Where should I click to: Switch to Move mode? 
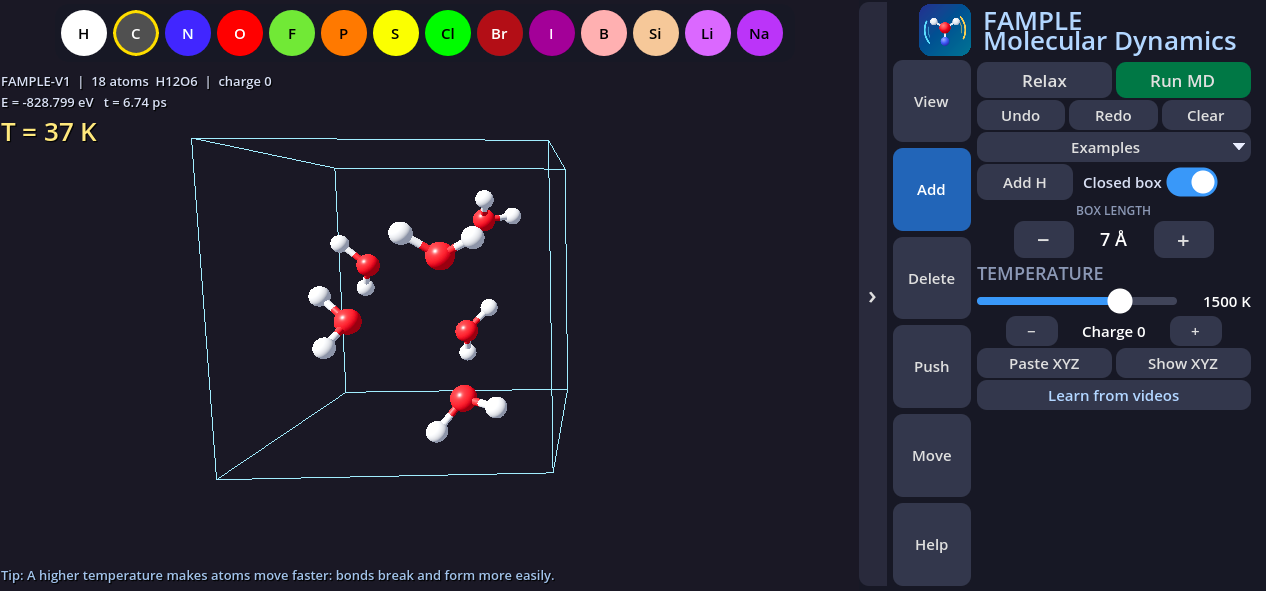pyautogui.click(x=931, y=455)
